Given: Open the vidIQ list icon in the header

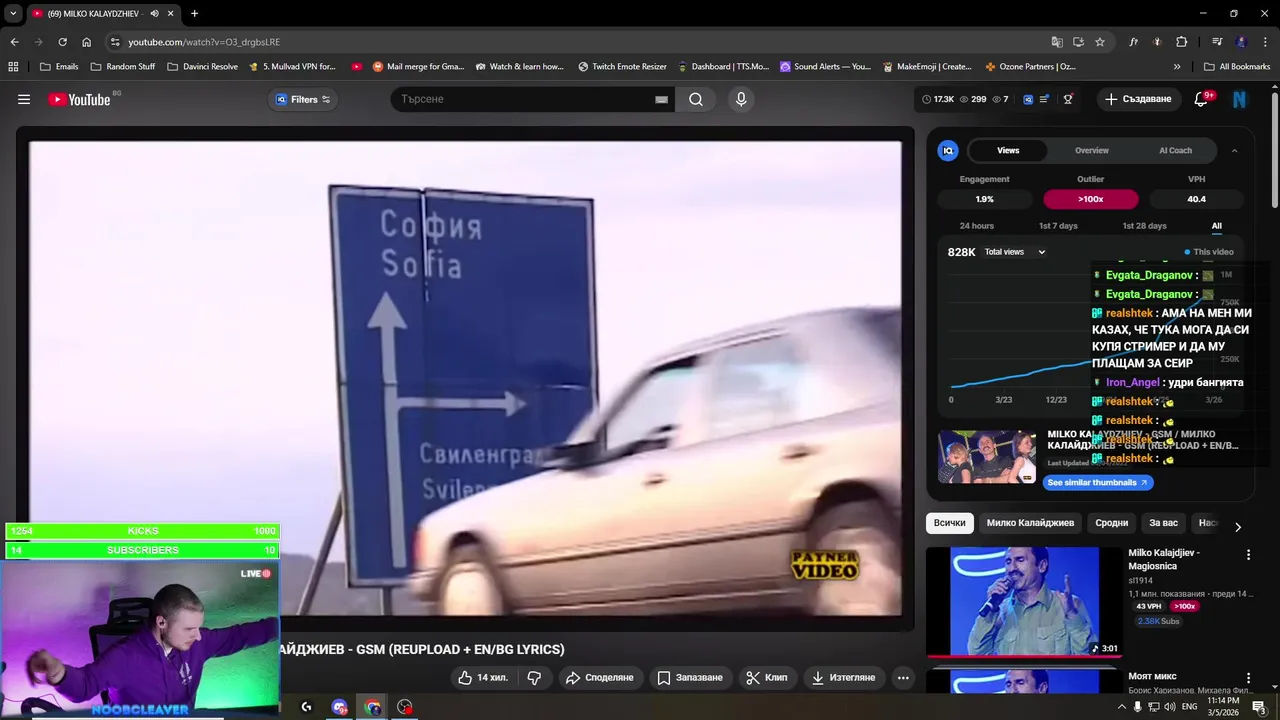Looking at the screenshot, I should click(1045, 99).
